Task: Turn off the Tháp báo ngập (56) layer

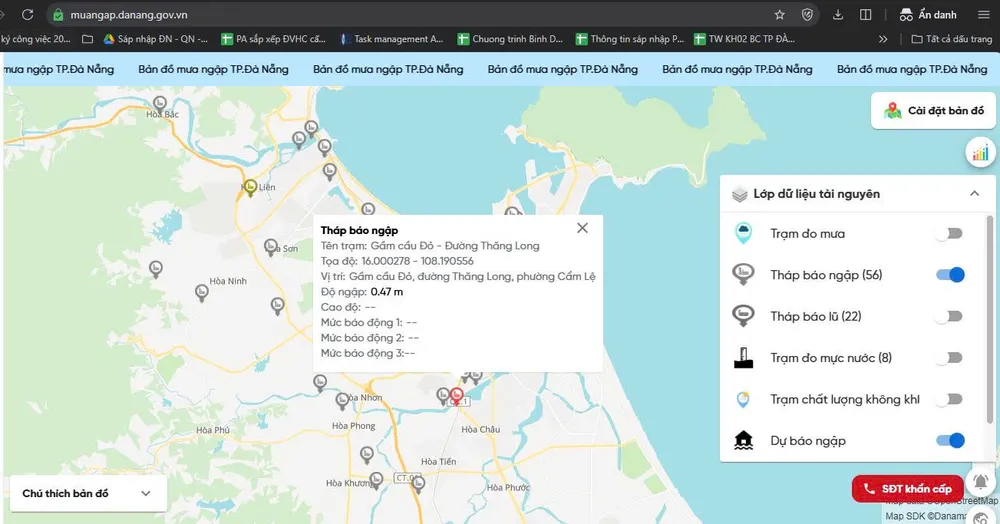Action: tap(950, 275)
